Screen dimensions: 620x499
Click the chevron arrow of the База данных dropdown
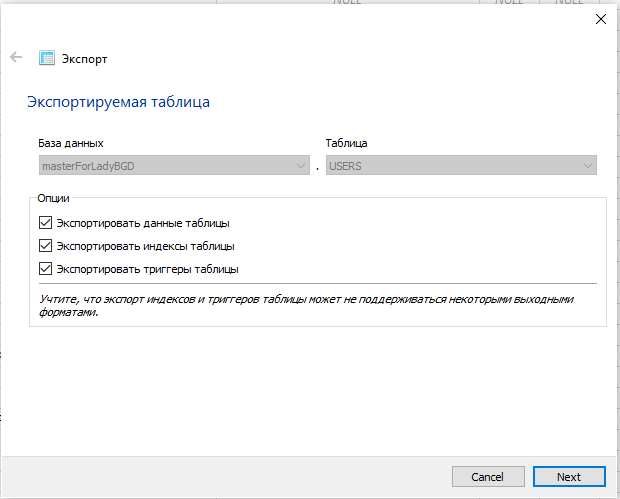pyautogui.click(x=301, y=166)
